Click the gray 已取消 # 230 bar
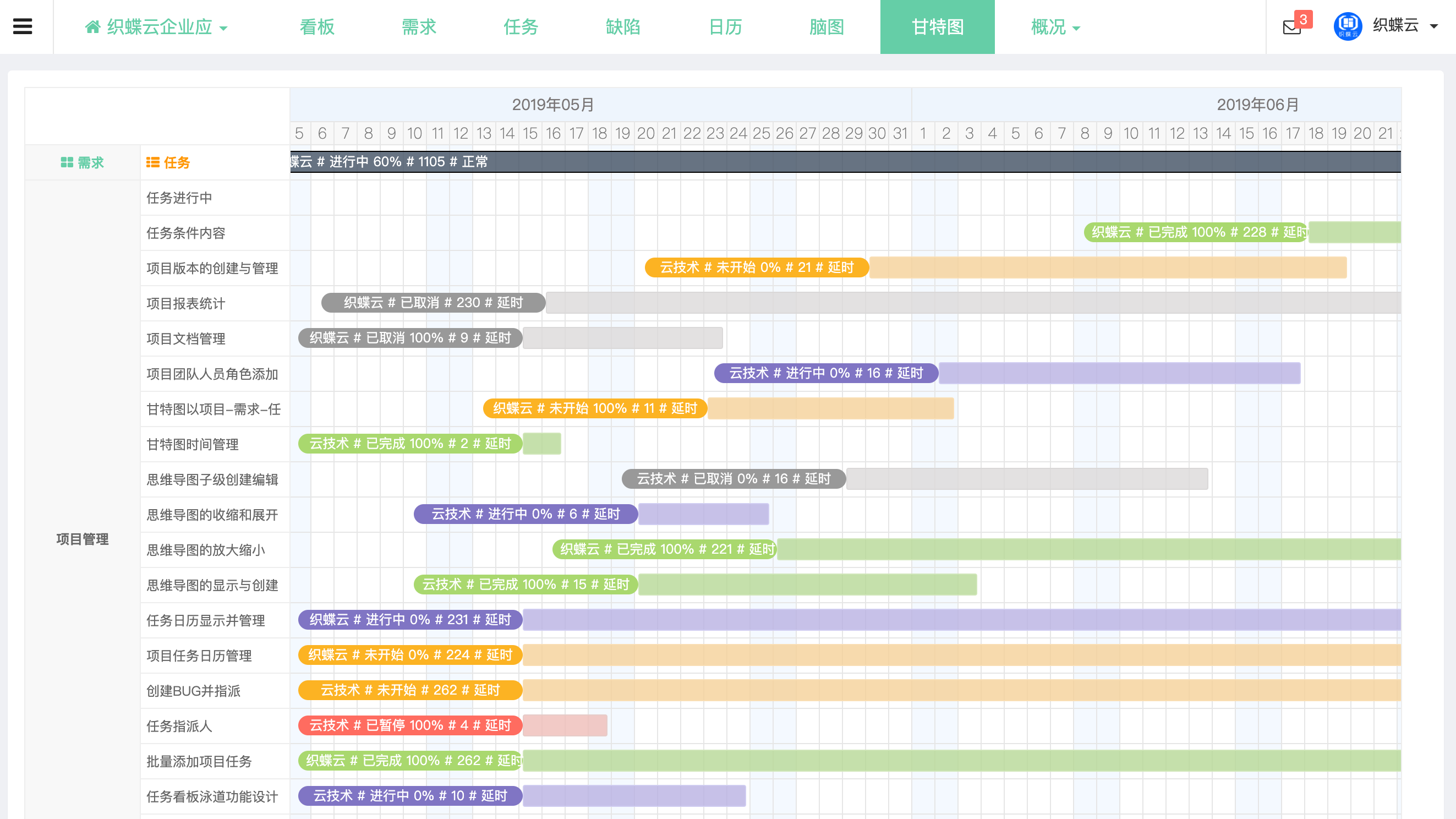1456x819 pixels. 434,302
